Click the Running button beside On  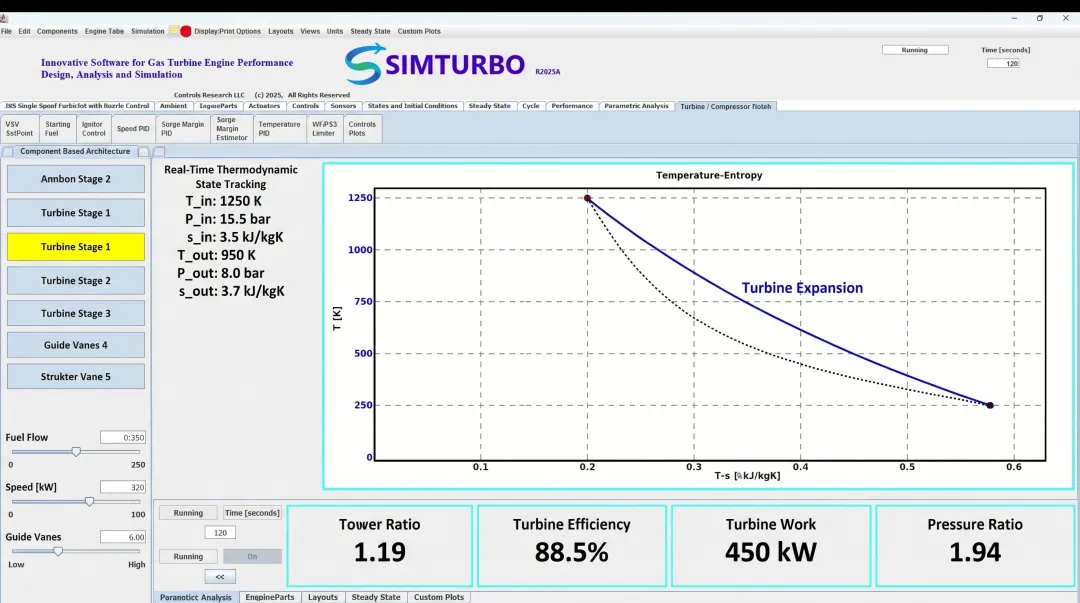click(188, 556)
